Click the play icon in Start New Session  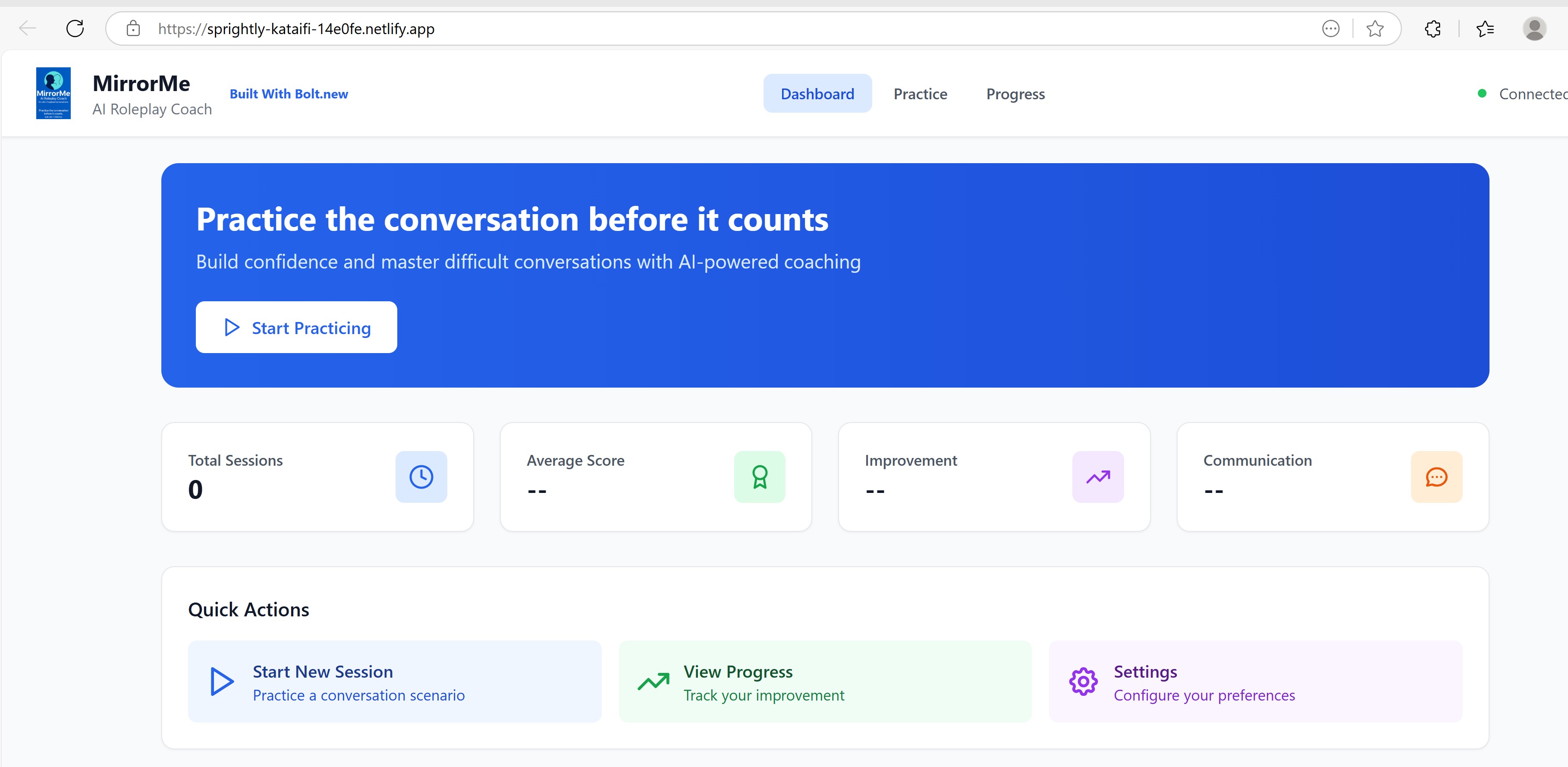pos(222,681)
